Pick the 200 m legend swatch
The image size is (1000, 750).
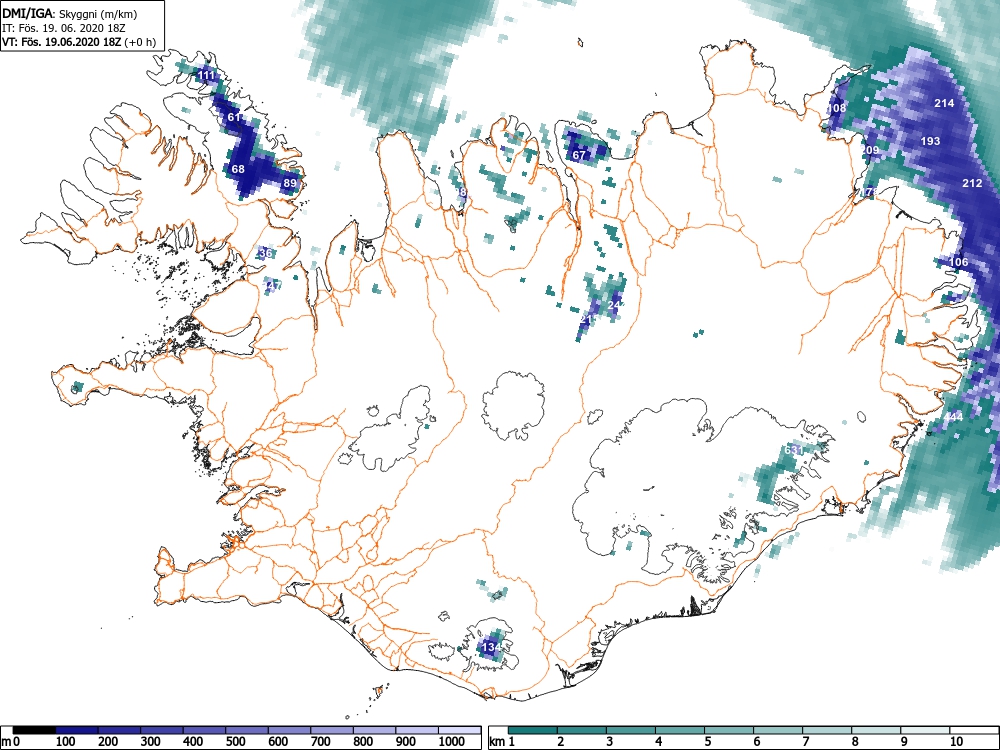[119, 730]
